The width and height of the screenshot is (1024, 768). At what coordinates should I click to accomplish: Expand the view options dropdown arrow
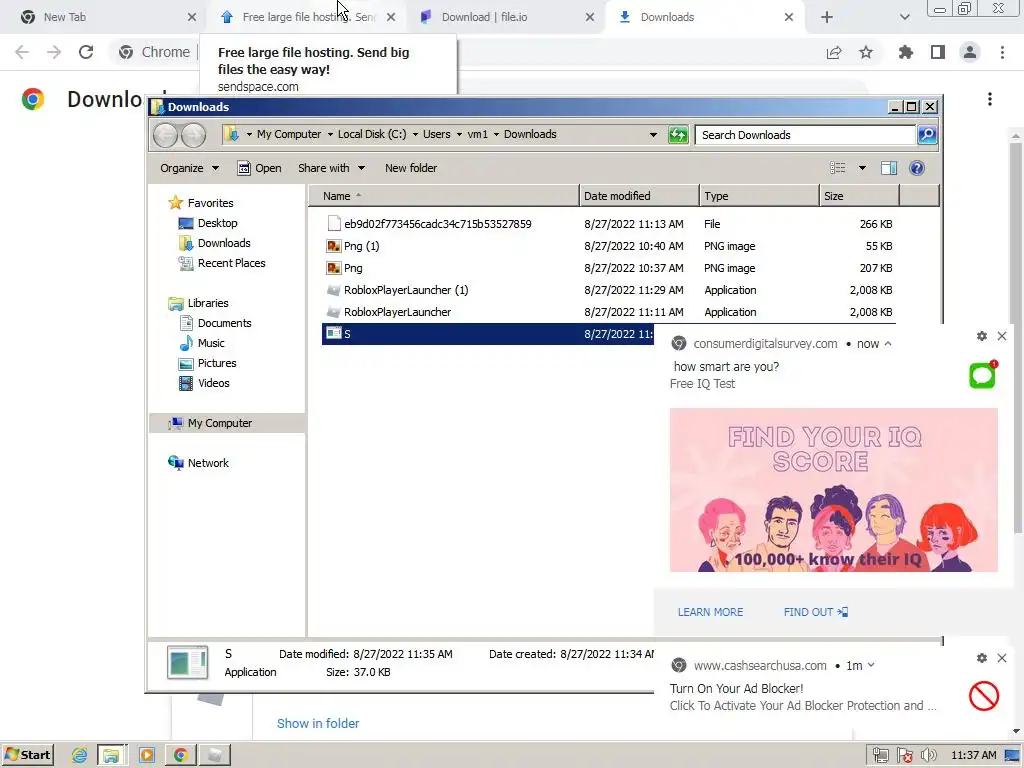pyautogui.click(x=862, y=168)
